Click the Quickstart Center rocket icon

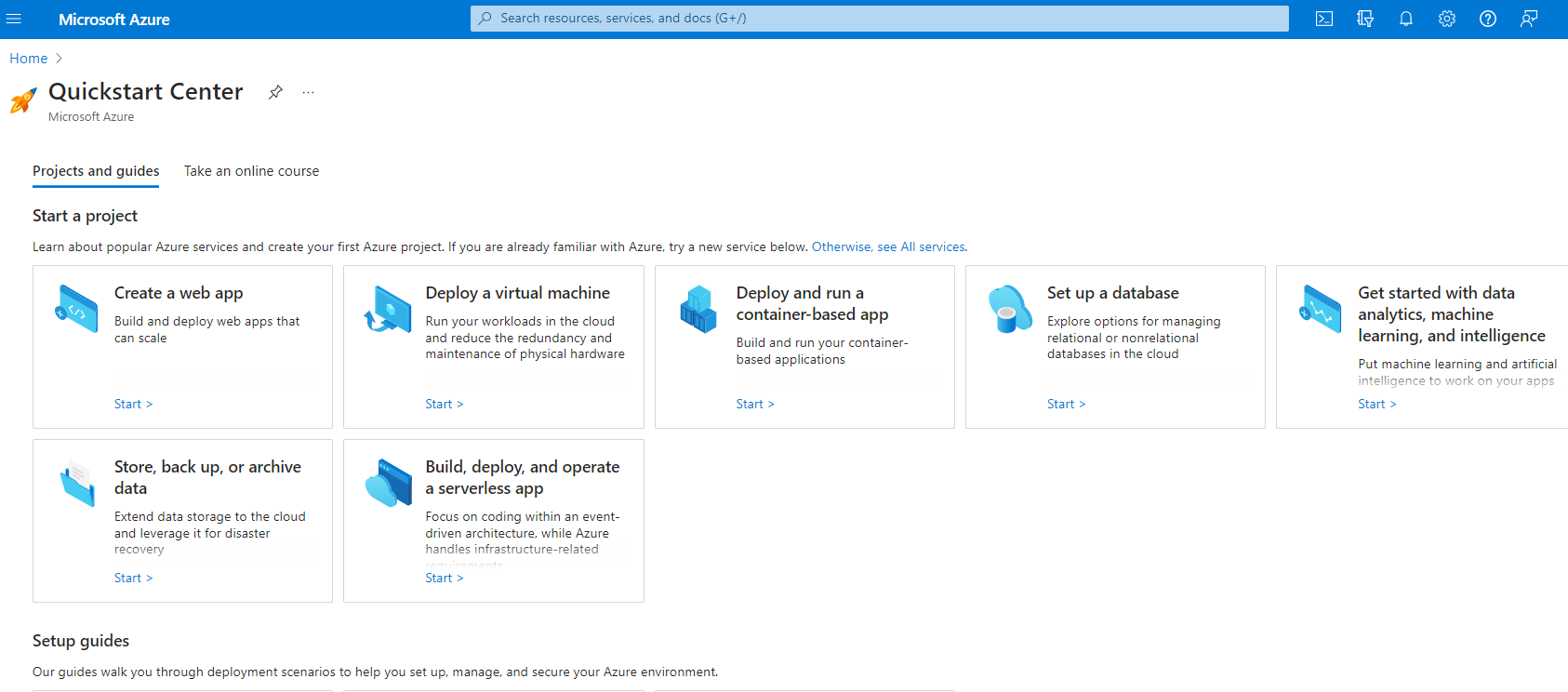pos(23,100)
